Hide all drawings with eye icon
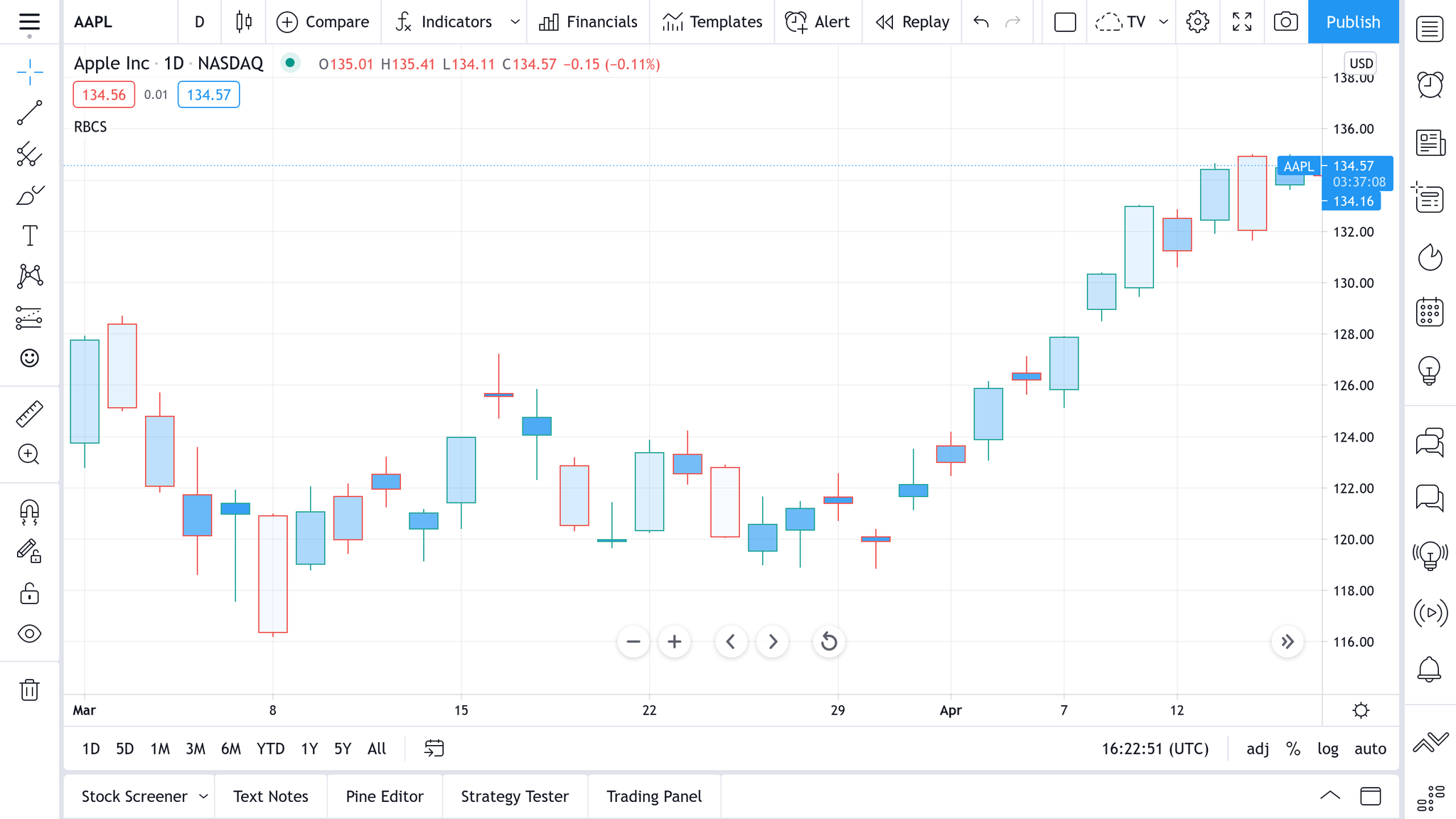The image size is (1456, 819). [30, 633]
